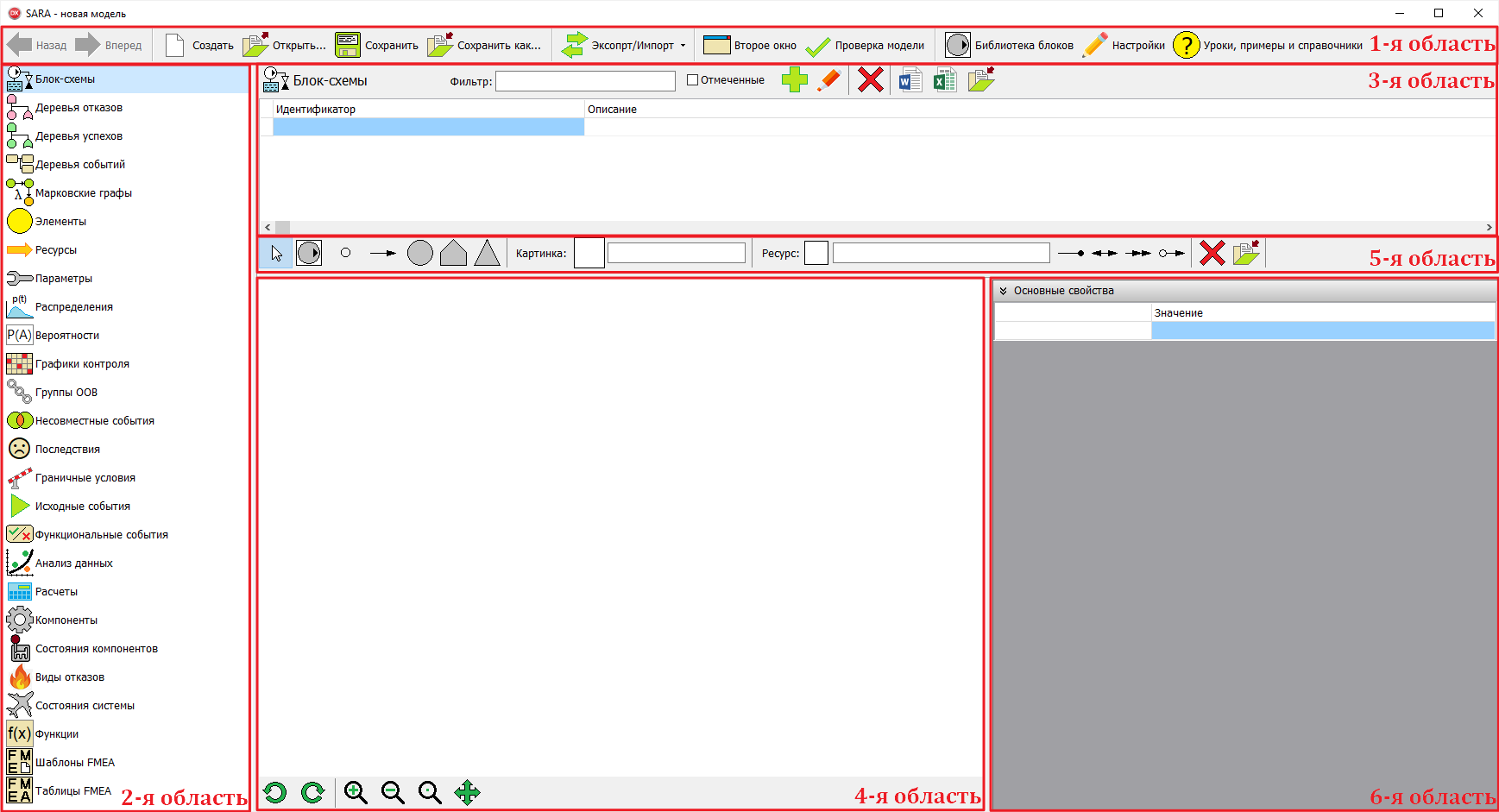Select the pointer cursor tool
Image resolution: width=1499 pixels, height=812 pixels.
point(276,254)
